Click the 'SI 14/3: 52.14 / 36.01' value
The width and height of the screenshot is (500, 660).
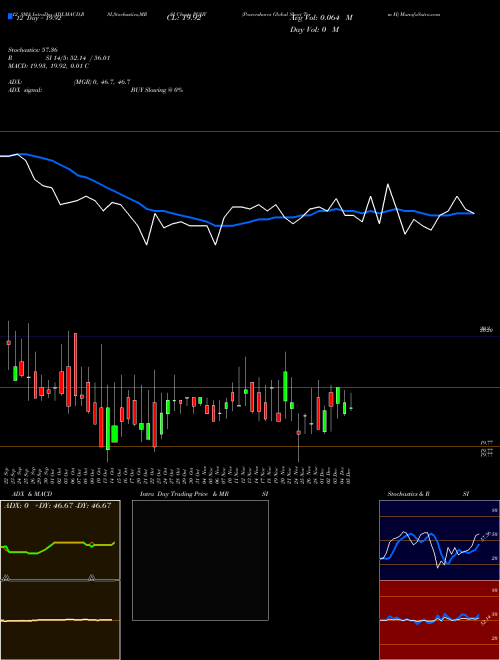78,58
